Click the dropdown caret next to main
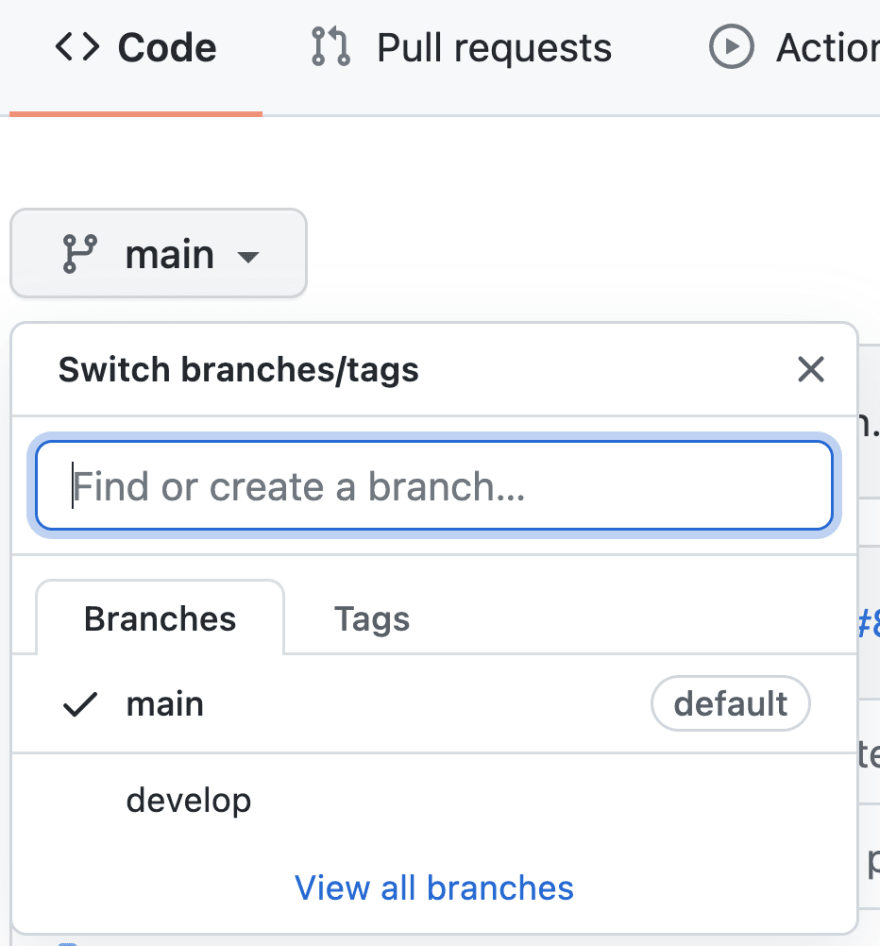Screen dimensions: 880x946 pyautogui.click(x=248, y=258)
